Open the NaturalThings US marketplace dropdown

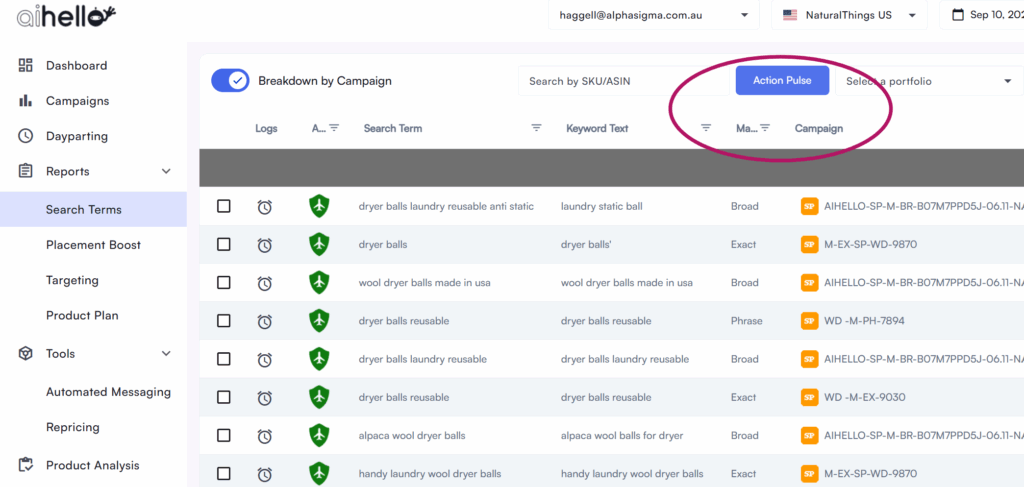(x=850, y=15)
